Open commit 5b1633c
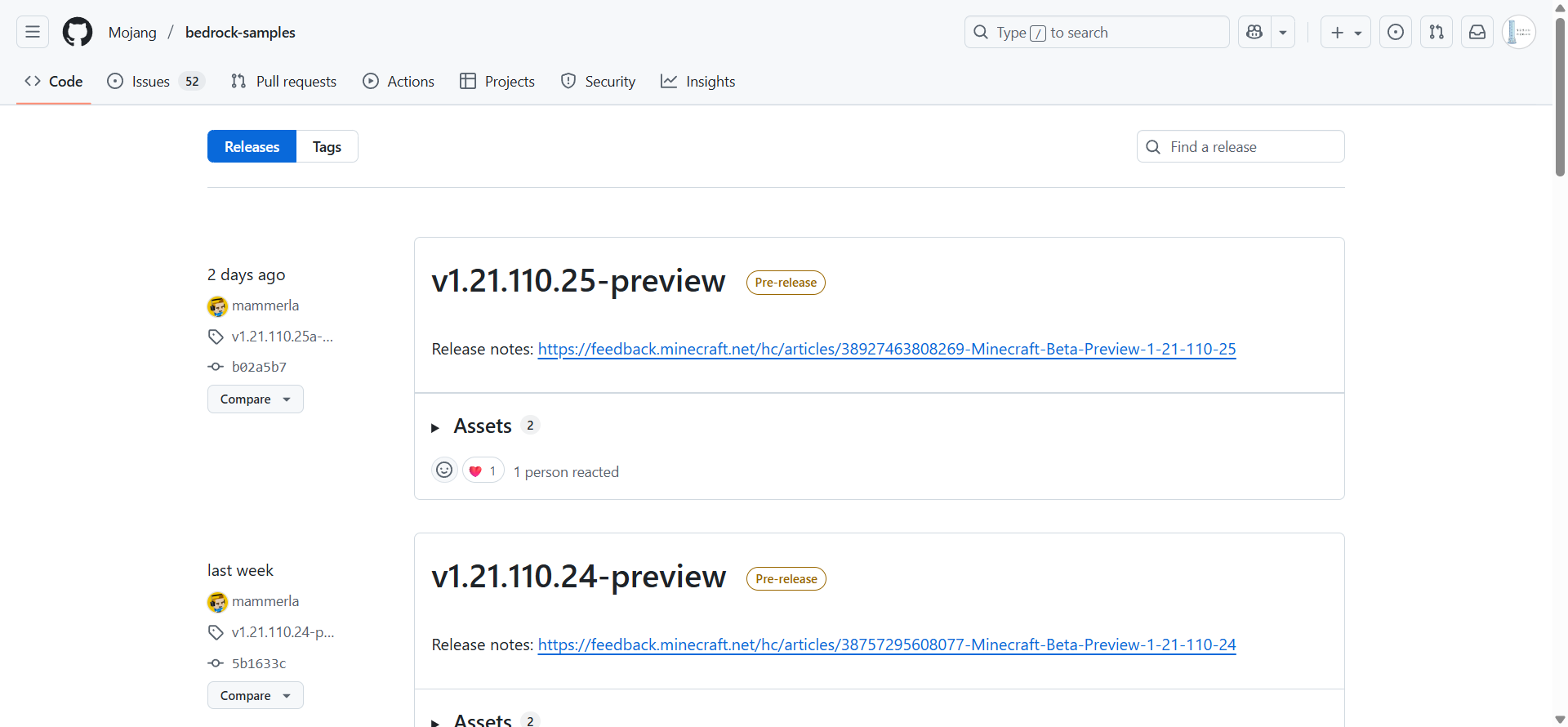Screen dimensions: 1568x727 tap(259, 663)
